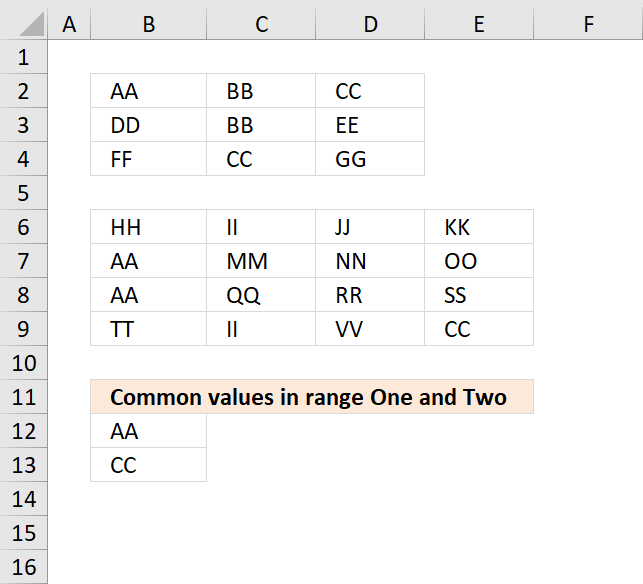Select column E header
This screenshot has height=584, width=643.
479,24
